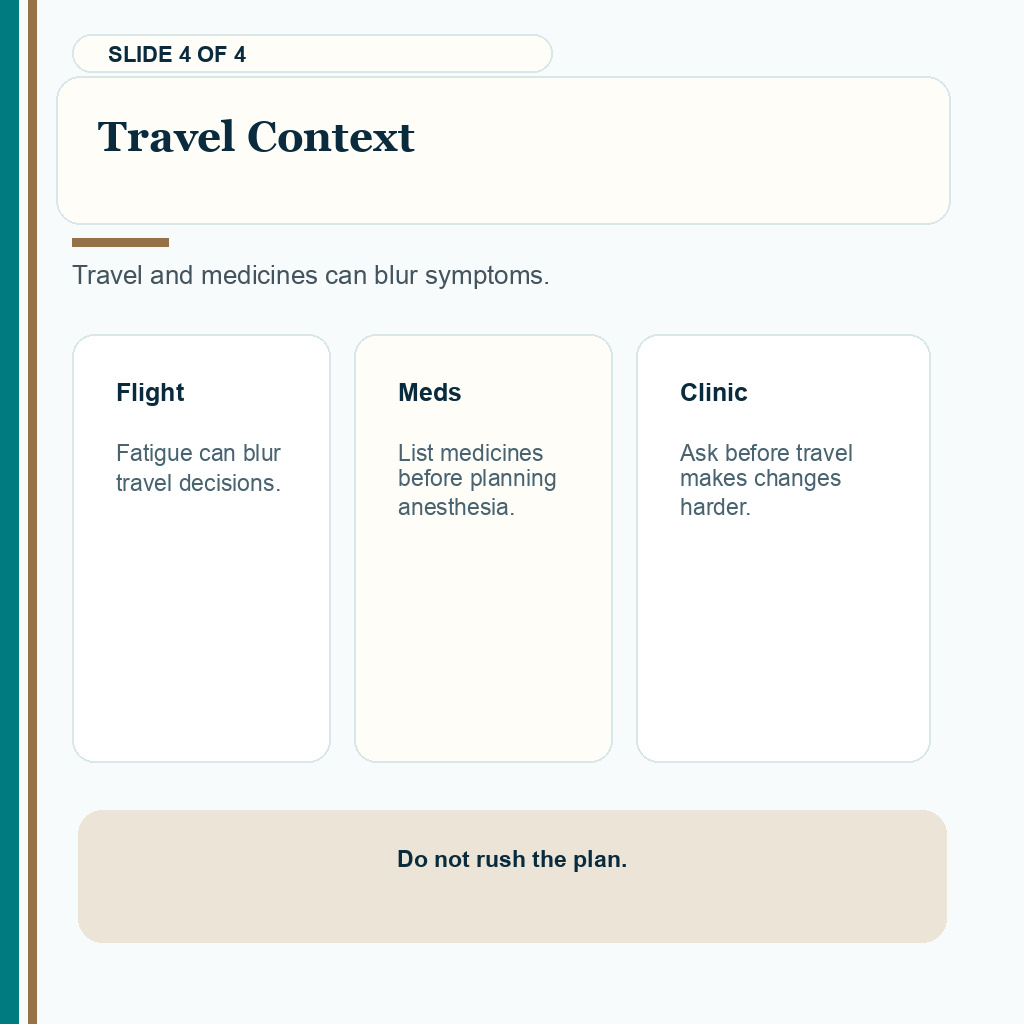Click the teal vertical stripe on the left edge
The height and width of the screenshot is (1024, 1024).
point(9,512)
